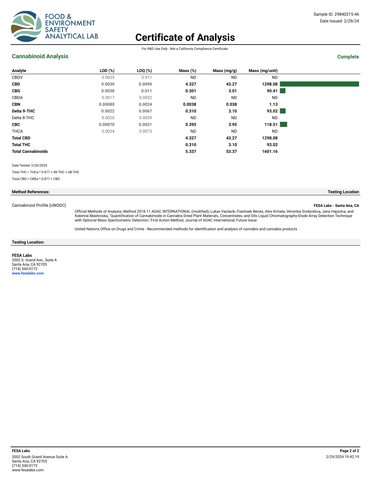Image resolution: width=371 pixels, height=480 pixels.
Task: Click the Total CBD formula line
Action: (x=36, y=179)
